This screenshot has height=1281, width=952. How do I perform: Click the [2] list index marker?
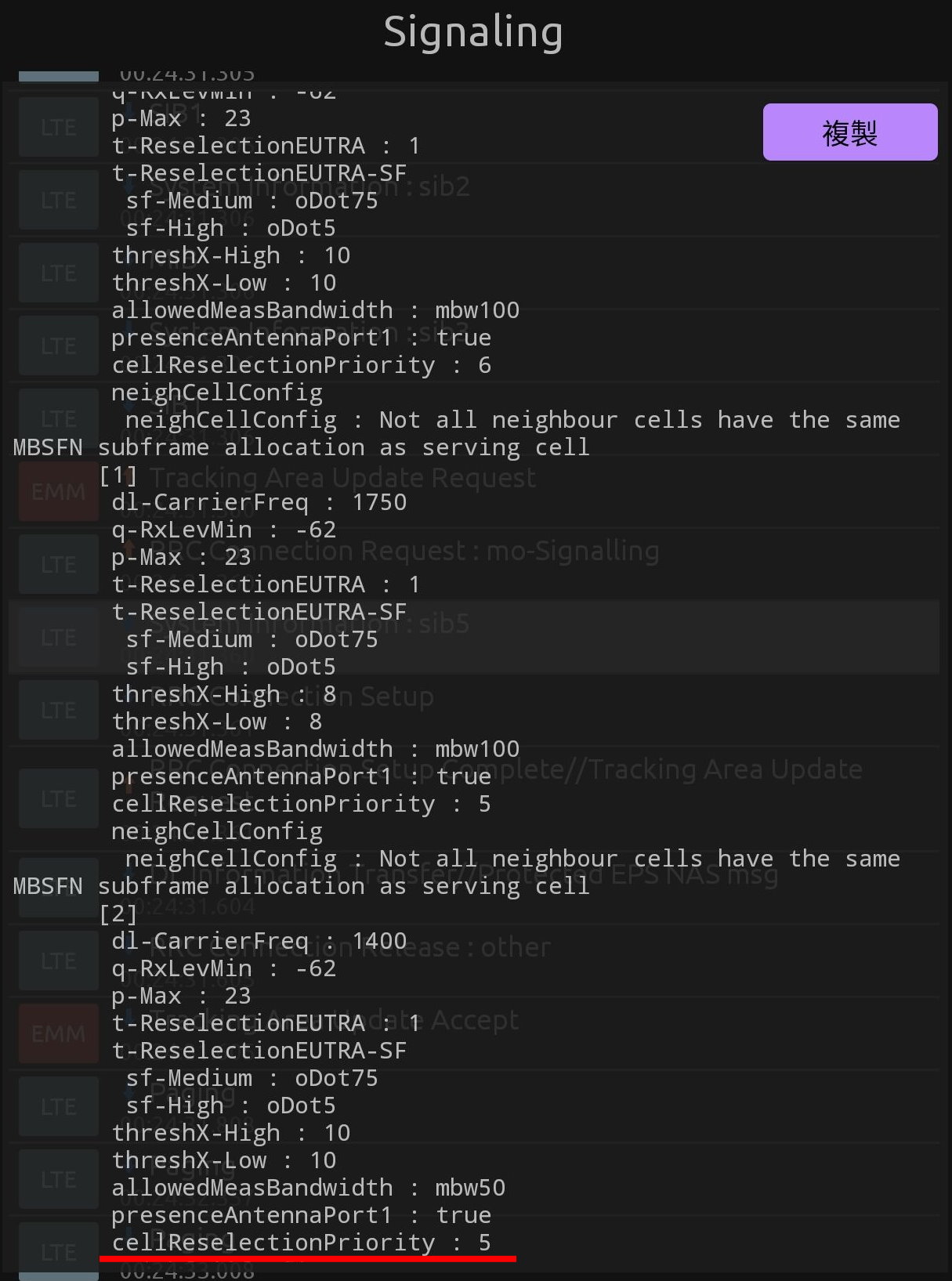click(118, 914)
